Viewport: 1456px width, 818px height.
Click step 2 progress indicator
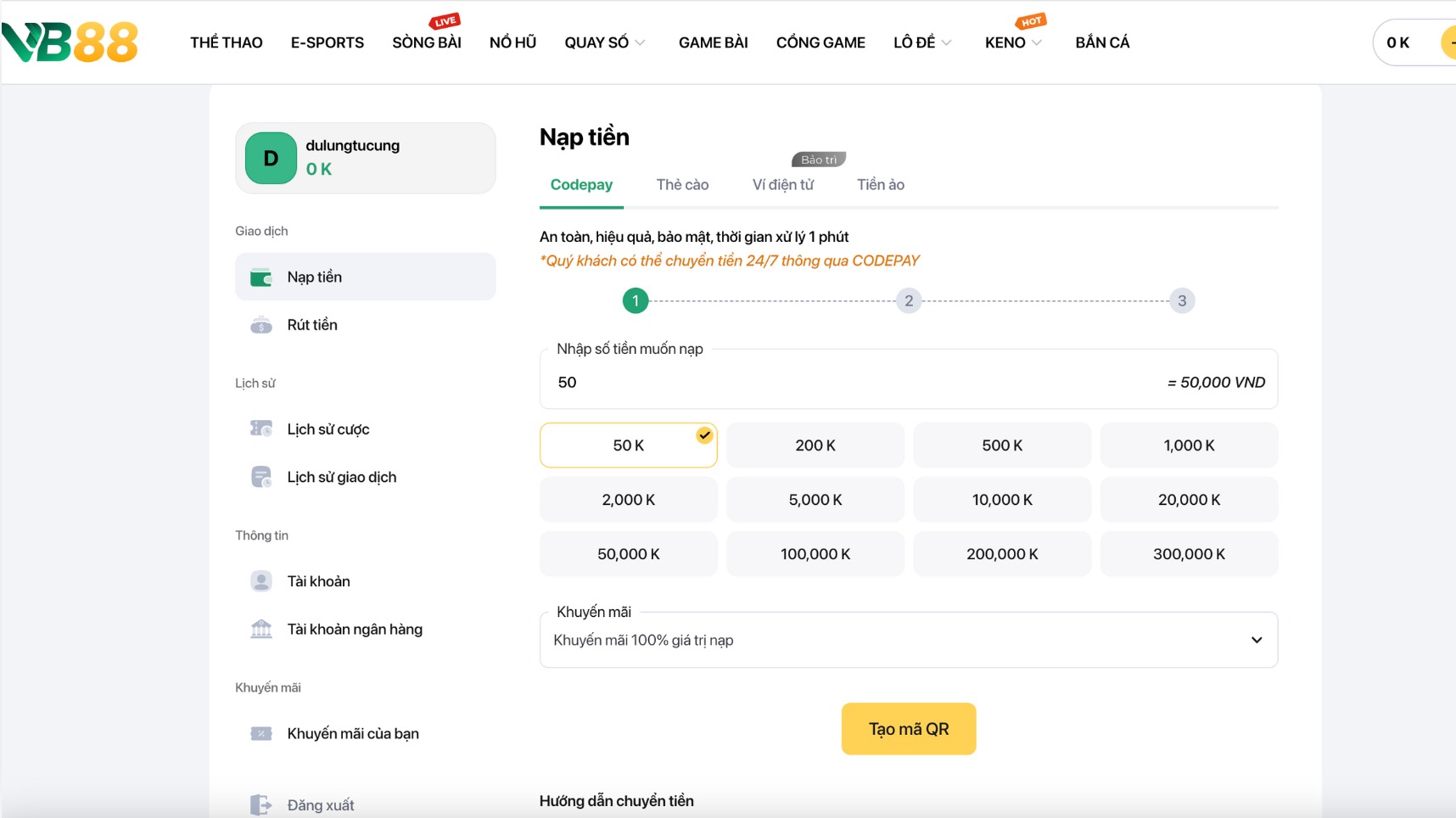click(909, 300)
